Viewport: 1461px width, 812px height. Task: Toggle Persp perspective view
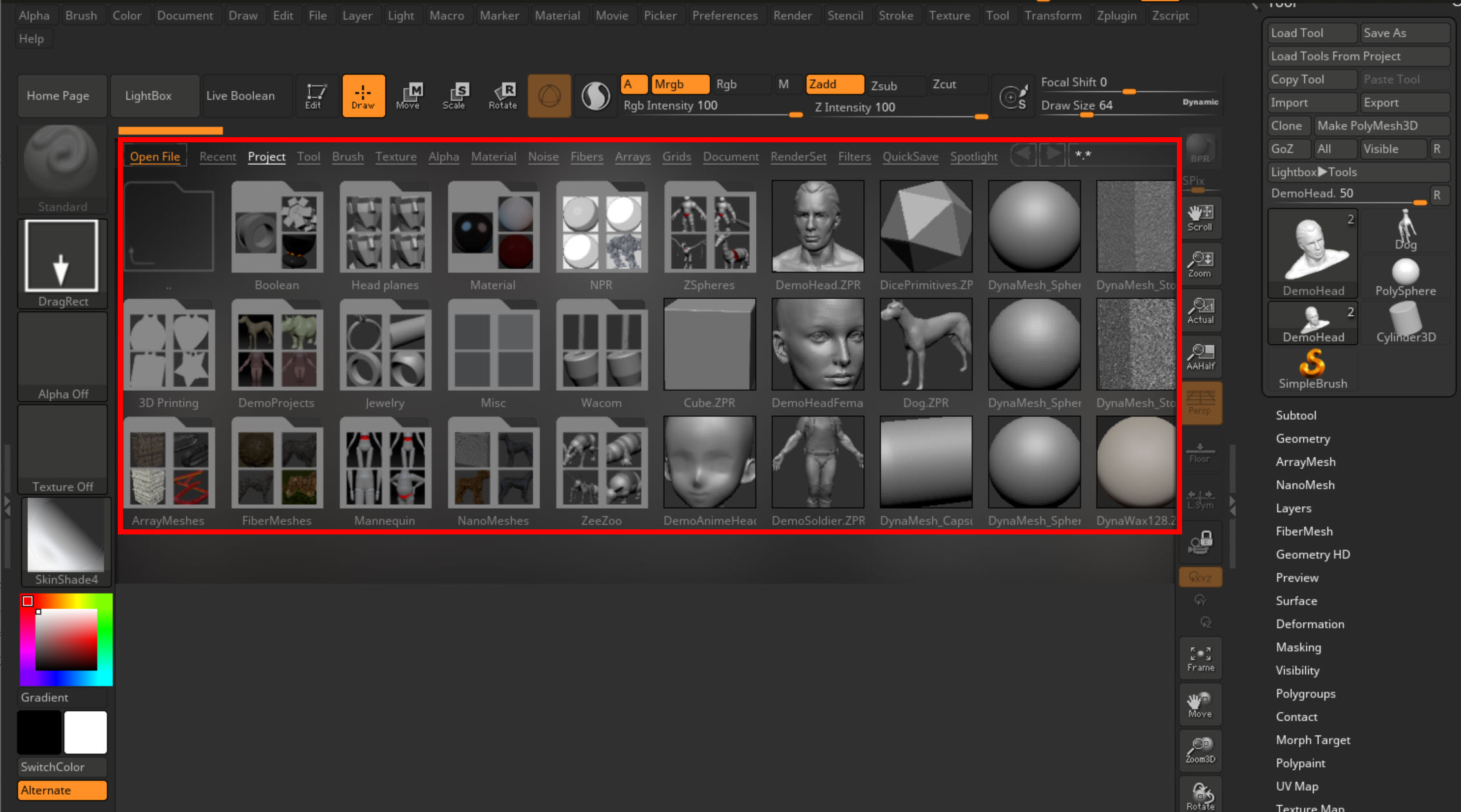[x=1200, y=402]
